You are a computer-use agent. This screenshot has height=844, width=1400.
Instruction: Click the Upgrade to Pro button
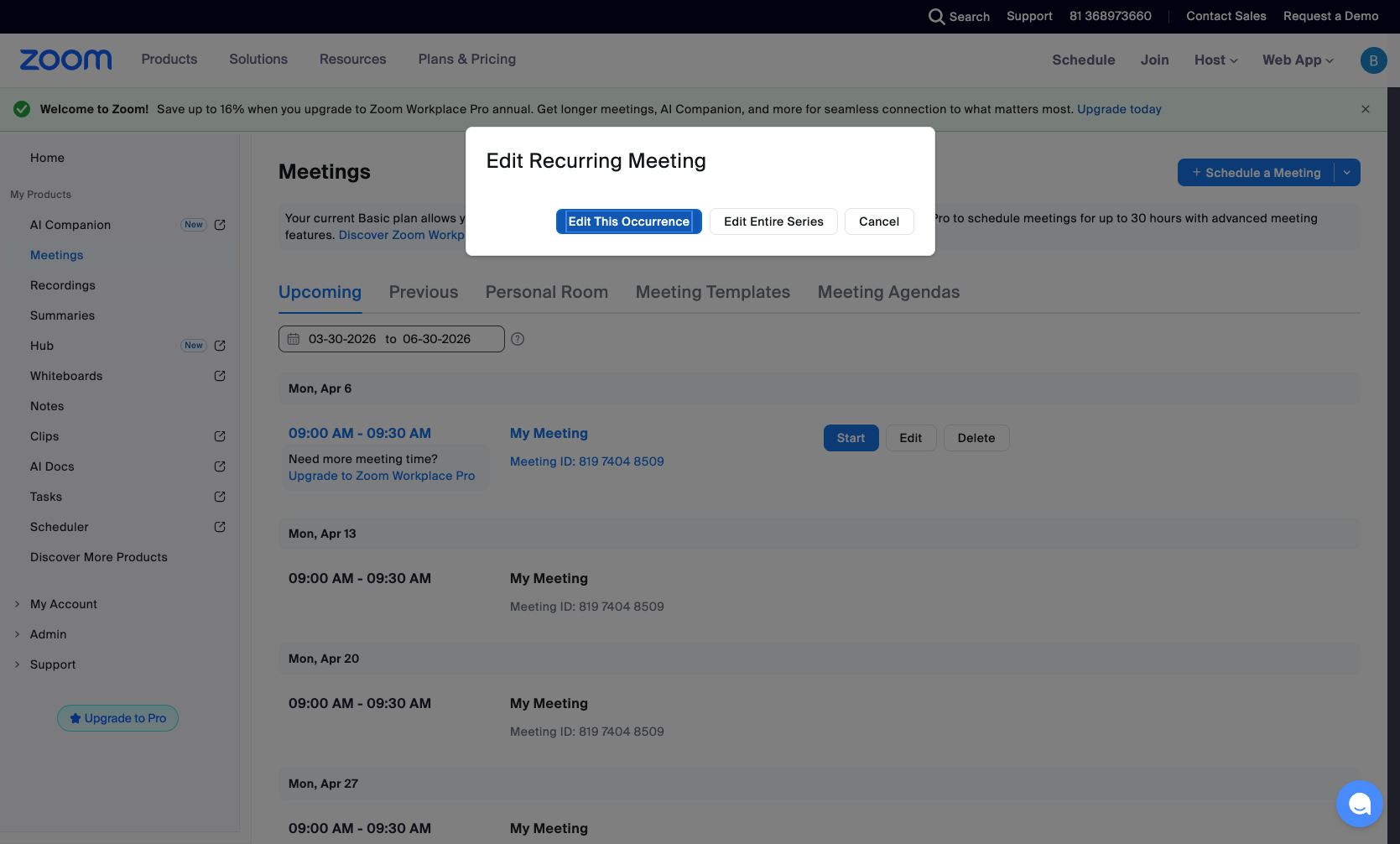click(x=118, y=718)
